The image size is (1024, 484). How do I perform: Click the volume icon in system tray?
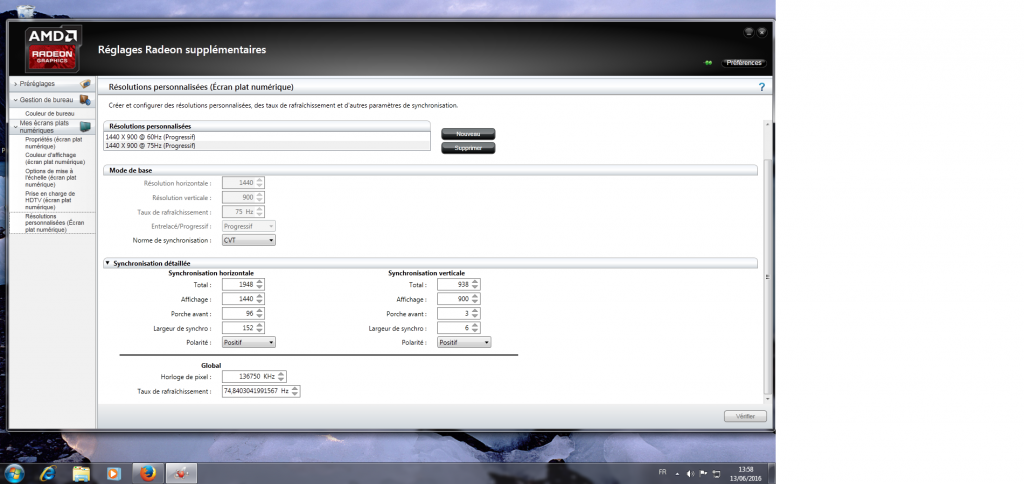coord(690,474)
